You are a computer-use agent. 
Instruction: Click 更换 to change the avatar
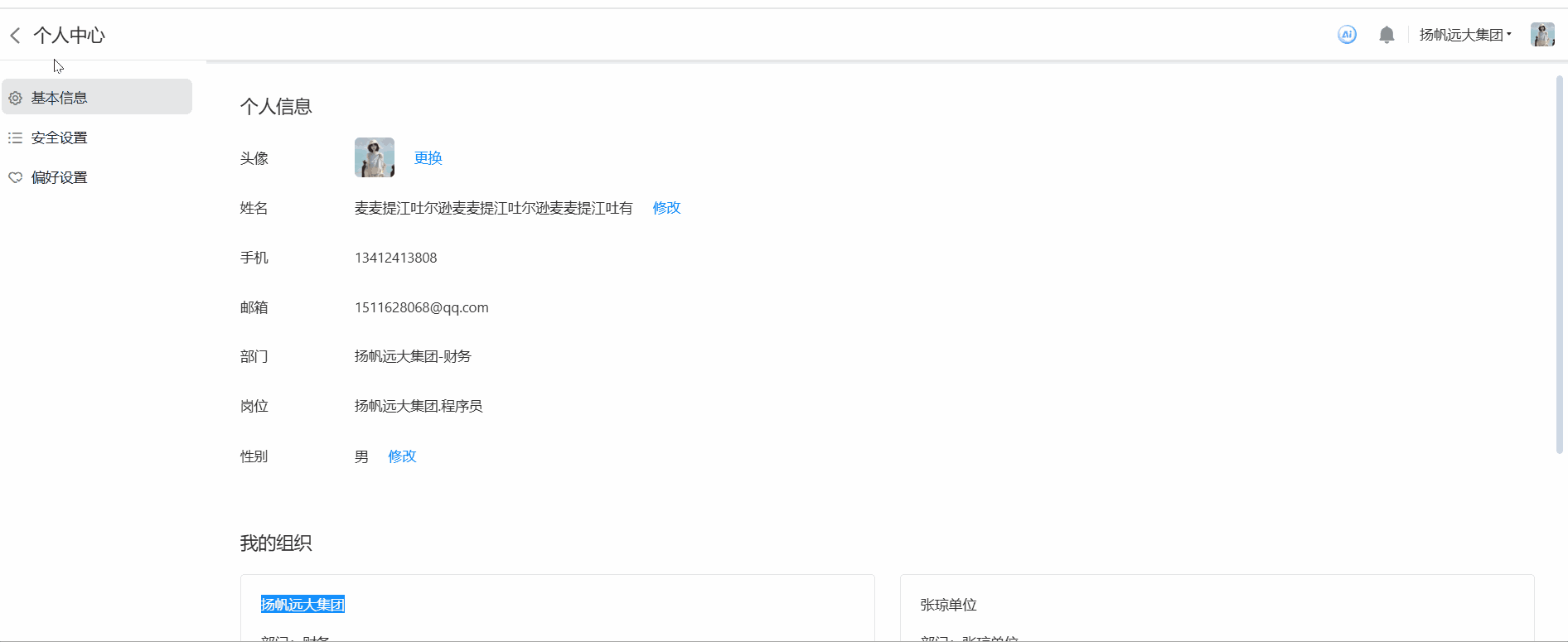click(428, 158)
